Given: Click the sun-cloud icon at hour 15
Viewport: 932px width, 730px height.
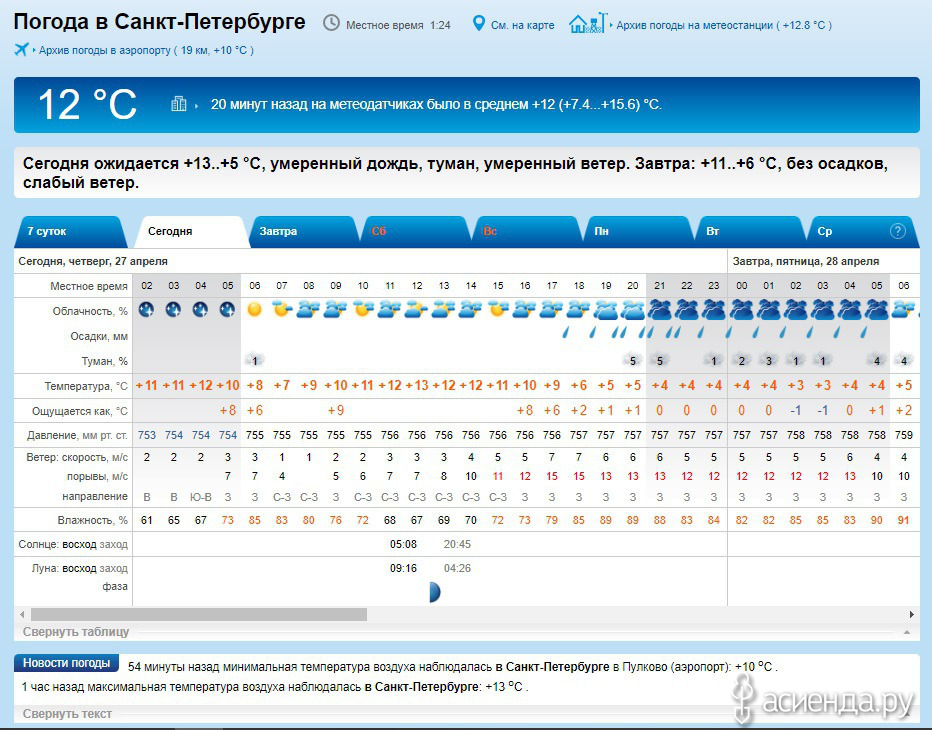Looking at the screenshot, I should 498,309.
